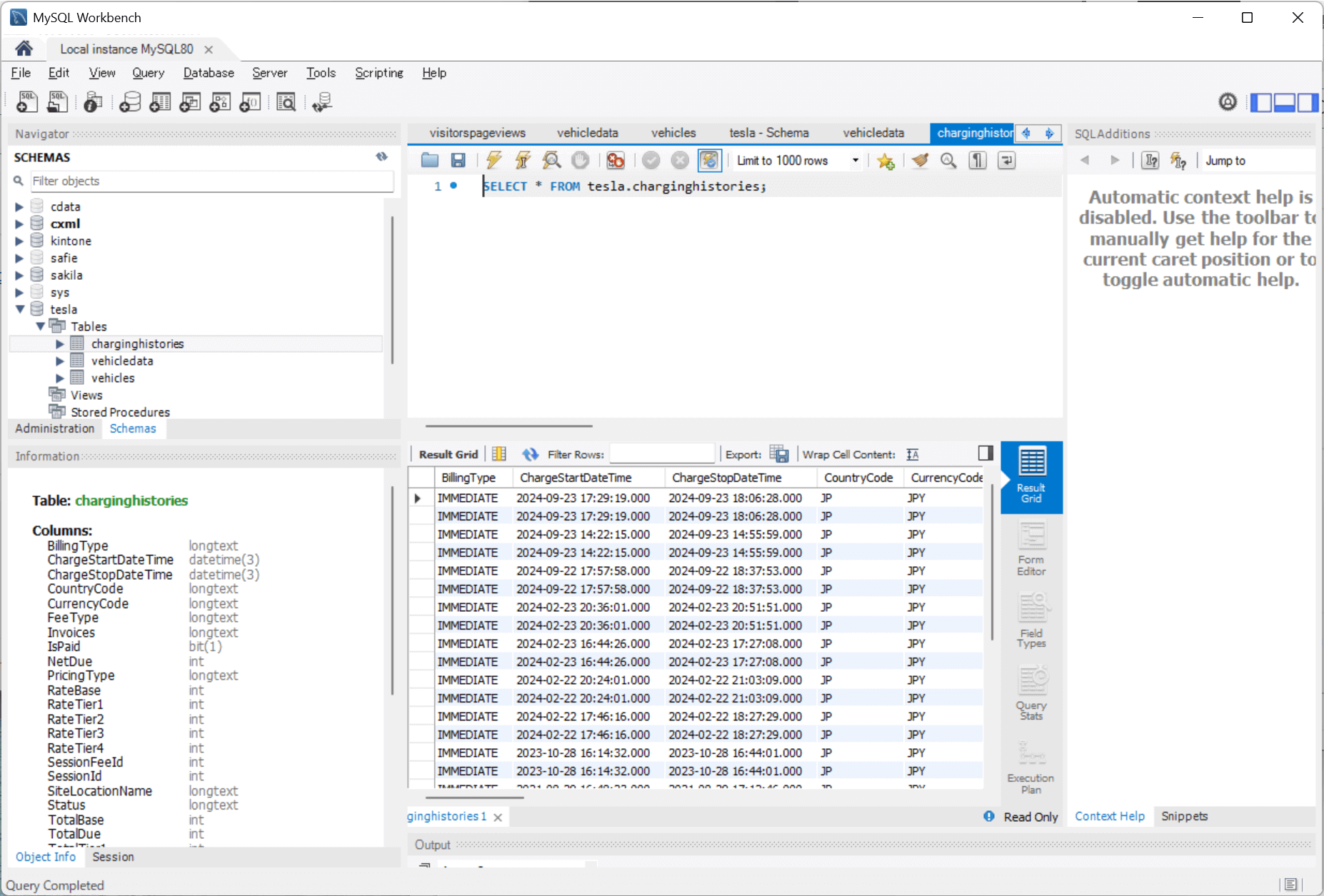Open the Reconnect to DBMS icon
This screenshot has height=896, width=1324.
click(322, 103)
